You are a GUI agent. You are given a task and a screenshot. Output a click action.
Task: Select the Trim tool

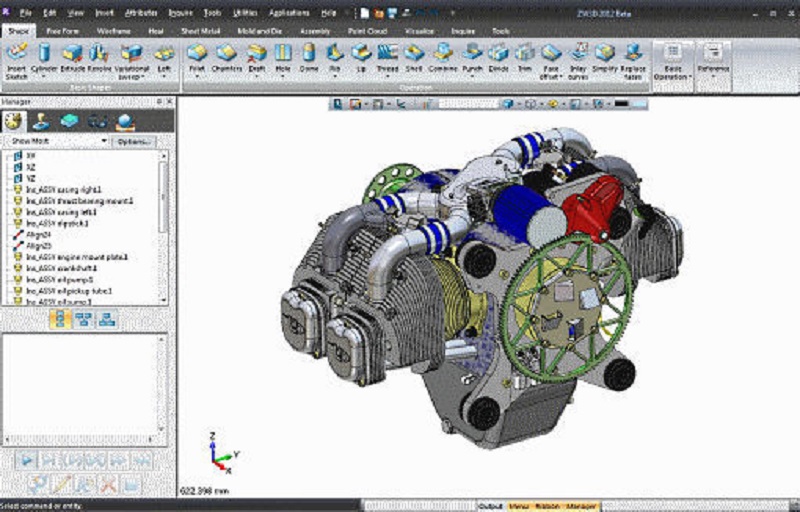click(524, 57)
